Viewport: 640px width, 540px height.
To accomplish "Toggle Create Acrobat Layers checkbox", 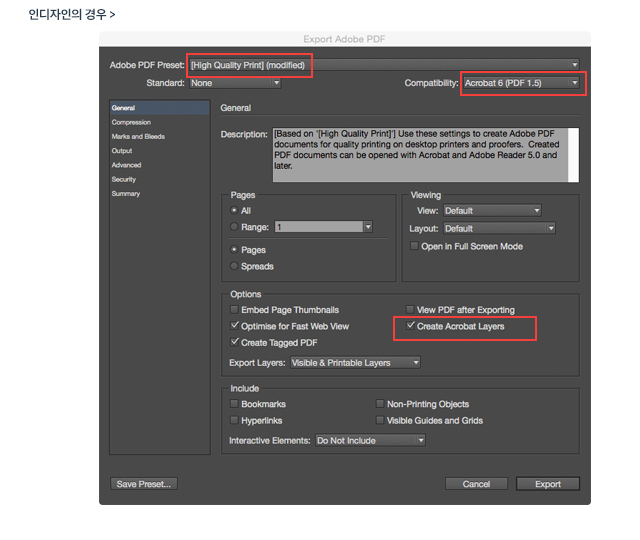I will (411, 326).
